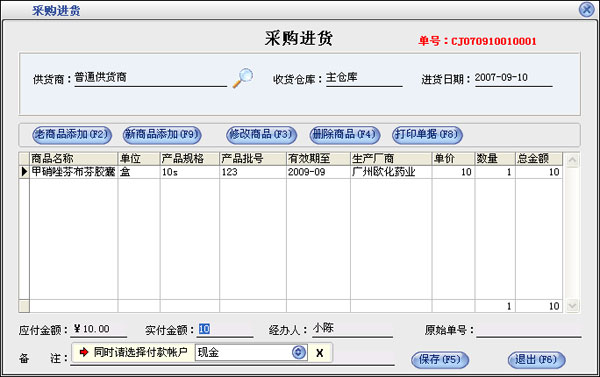This screenshot has width=600, height=377.
Task: Click the red arrow payment account icon
Action: (84, 352)
